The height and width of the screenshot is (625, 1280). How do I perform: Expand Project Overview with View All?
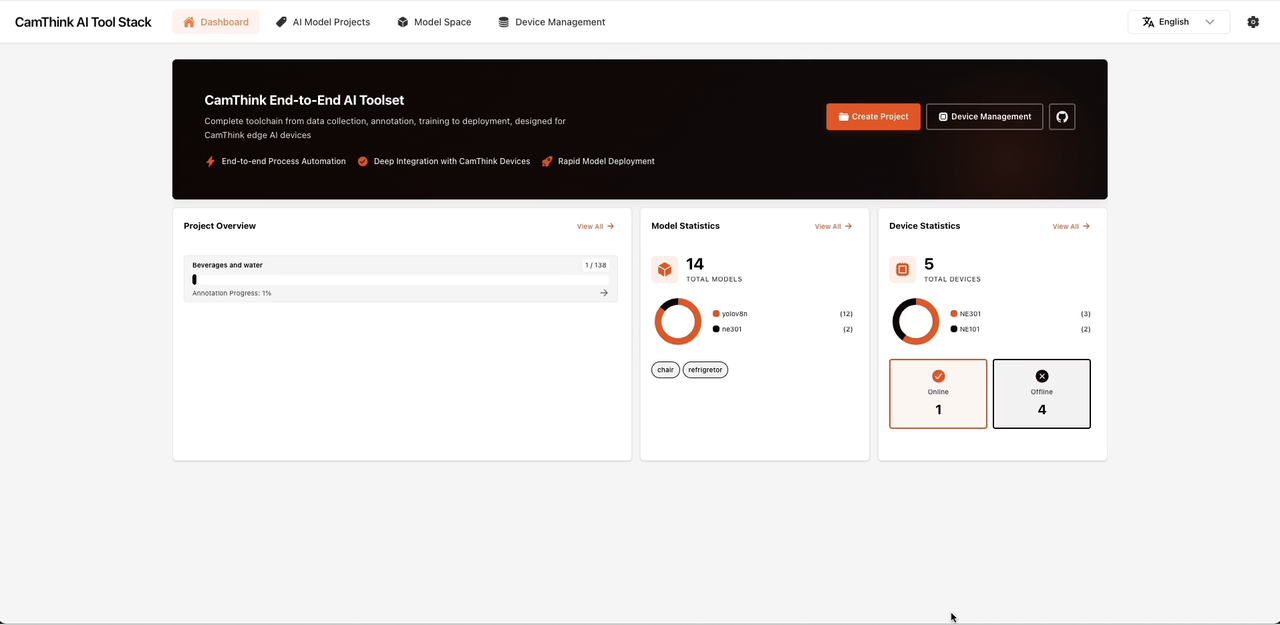(595, 227)
